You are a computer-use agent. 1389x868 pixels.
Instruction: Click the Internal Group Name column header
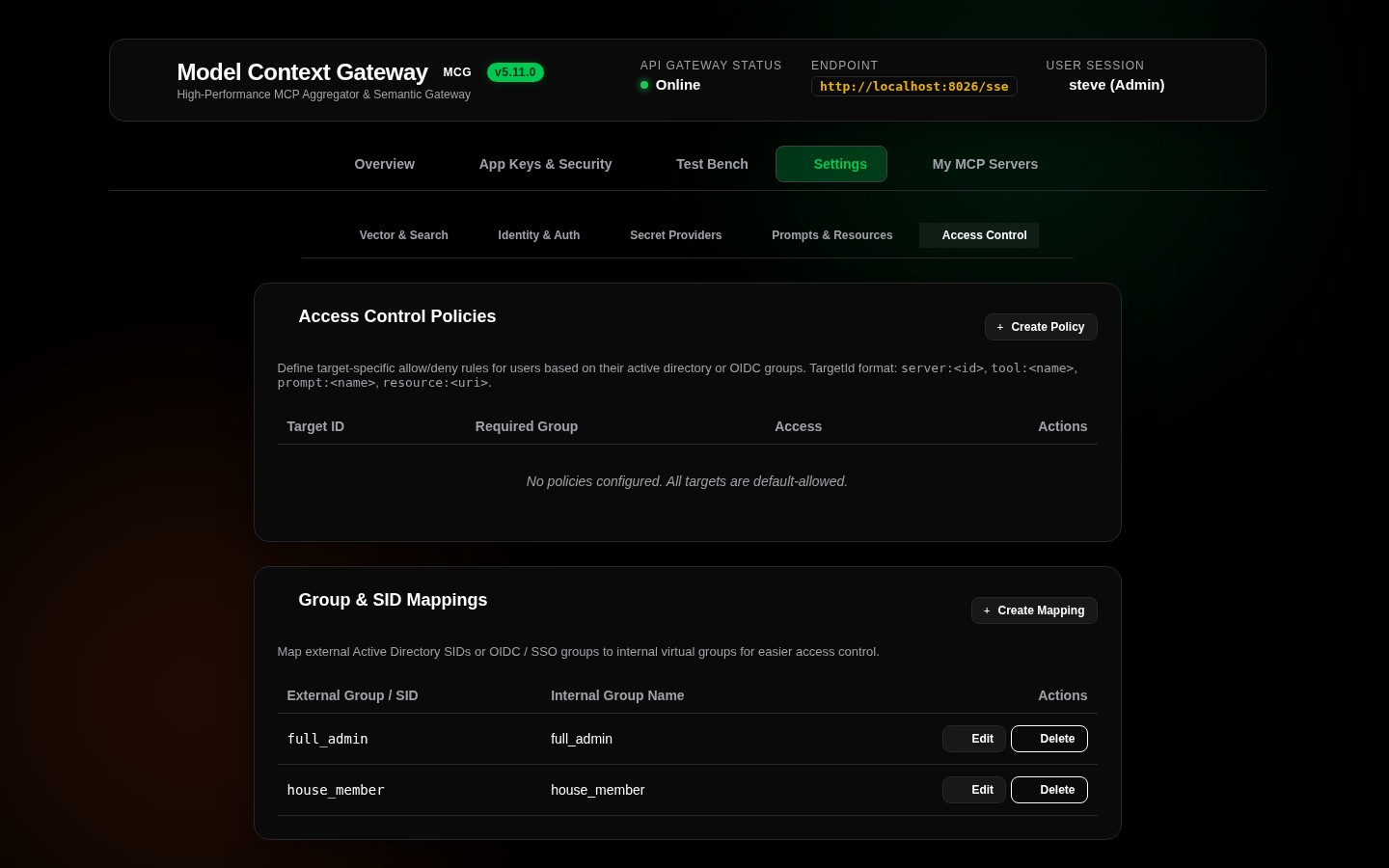(x=617, y=695)
